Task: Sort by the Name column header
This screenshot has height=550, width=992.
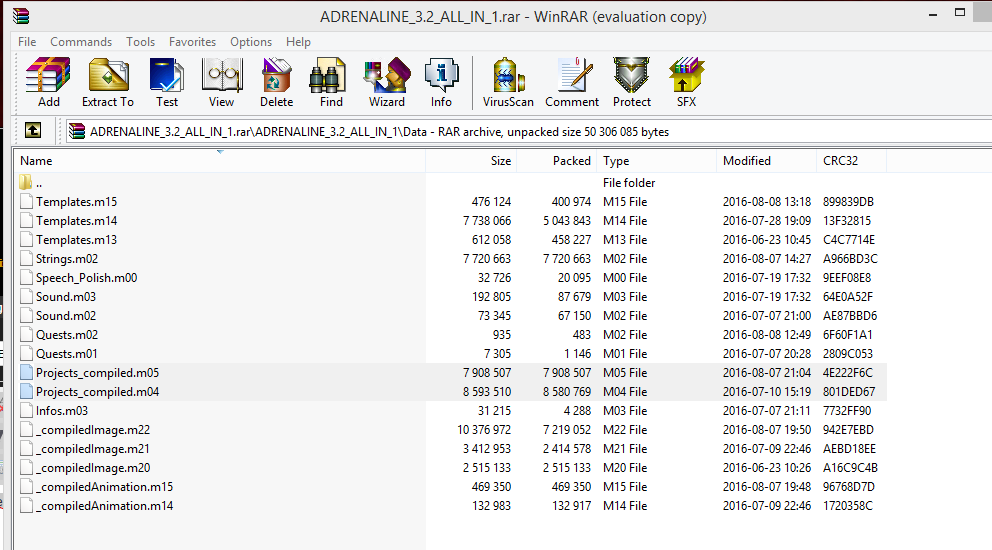Action: [220, 161]
